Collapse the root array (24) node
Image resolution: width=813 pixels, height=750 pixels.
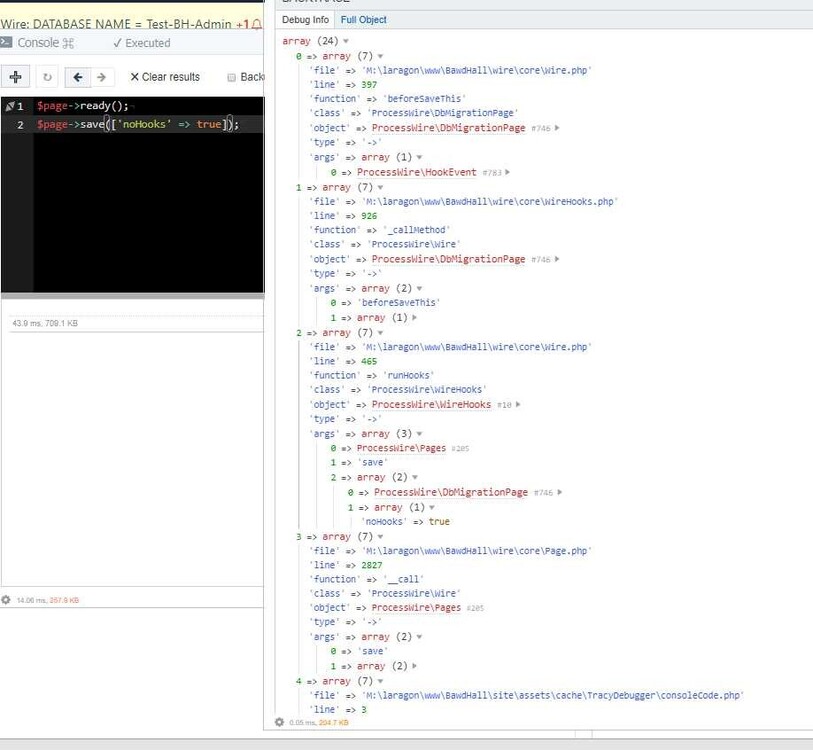click(346, 41)
